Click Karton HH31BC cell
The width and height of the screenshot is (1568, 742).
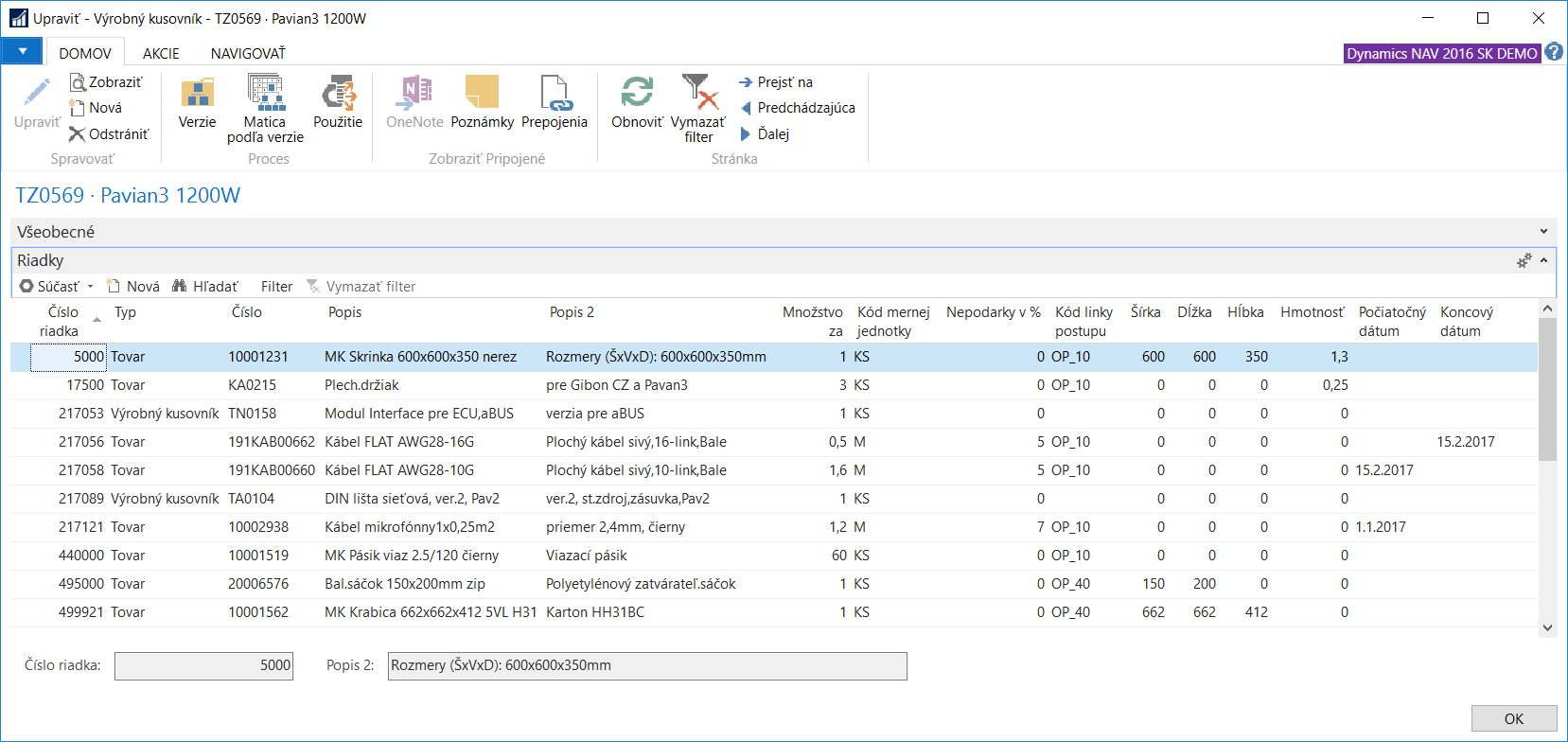tap(595, 612)
